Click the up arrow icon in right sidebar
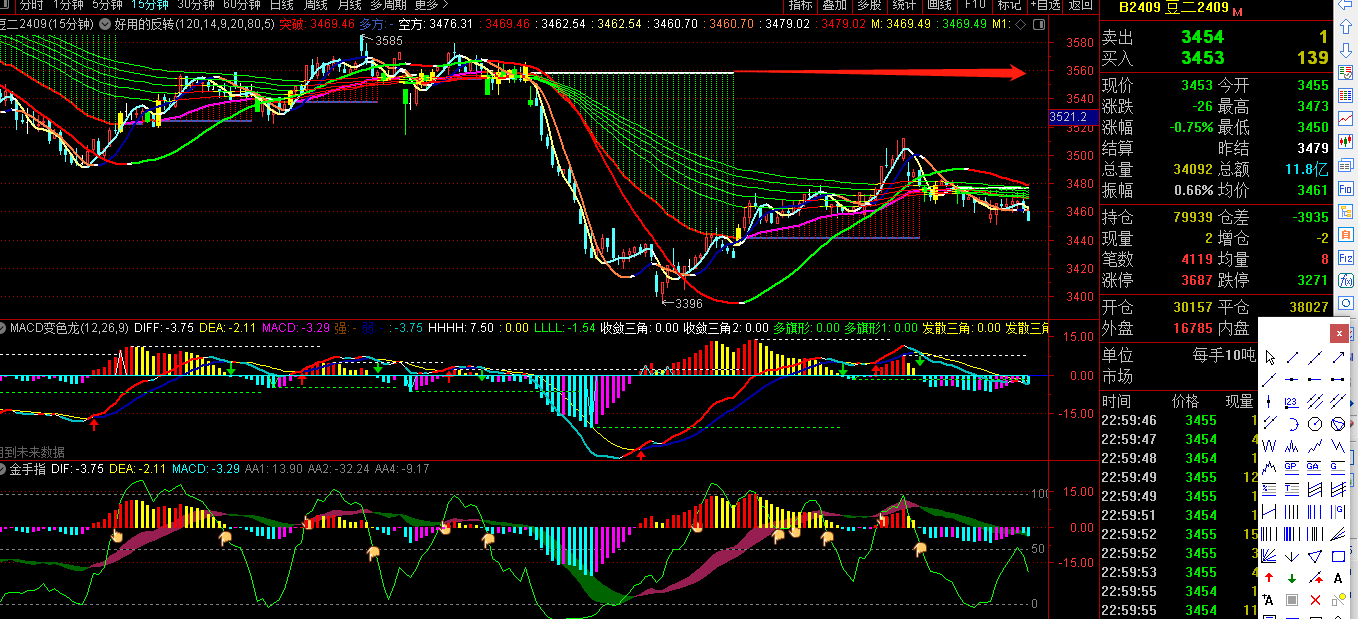This screenshot has height=619, width=1358. click(x=1346, y=26)
